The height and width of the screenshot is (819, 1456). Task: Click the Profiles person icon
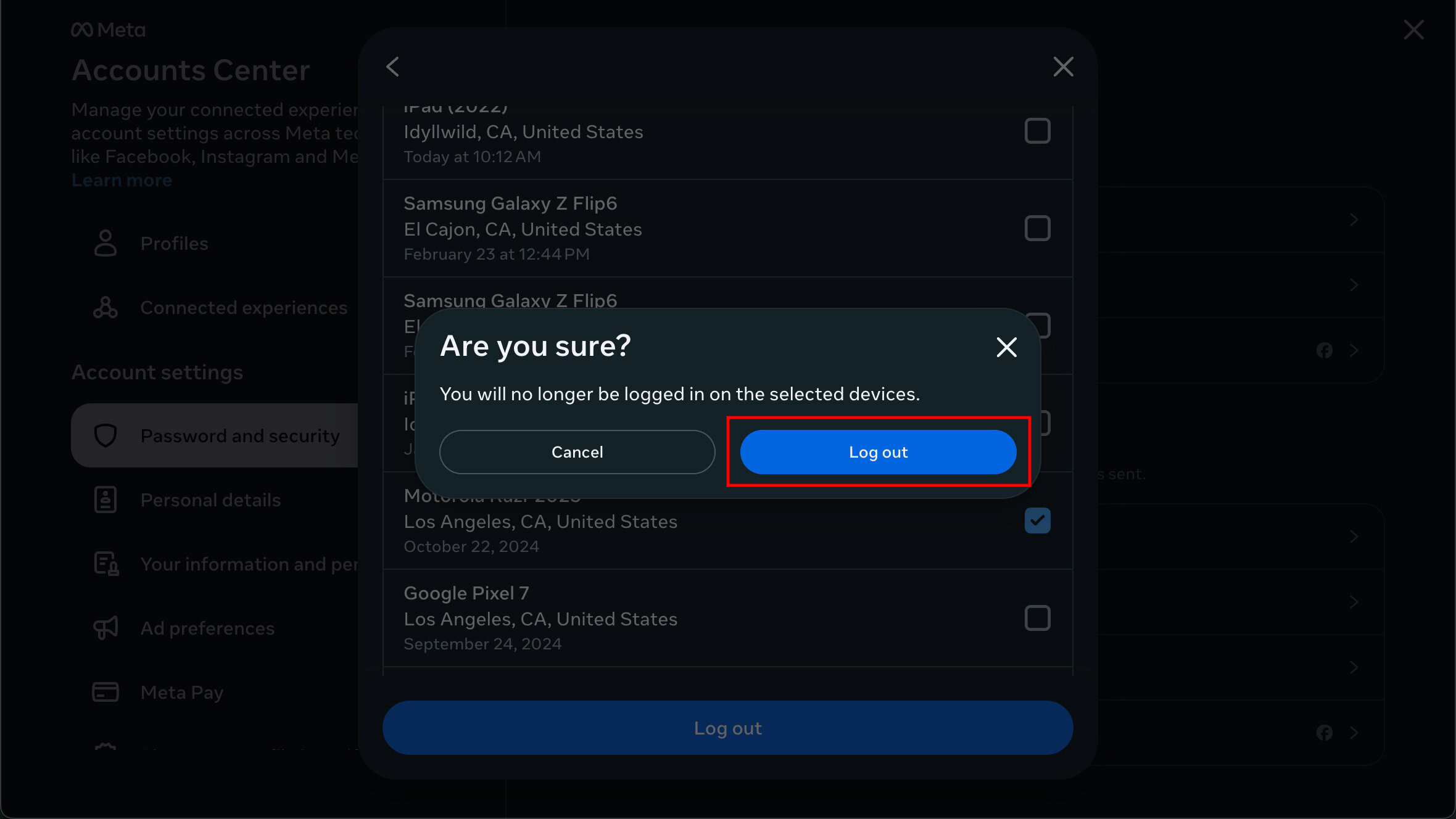pyautogui.click(x=105, y=243)
